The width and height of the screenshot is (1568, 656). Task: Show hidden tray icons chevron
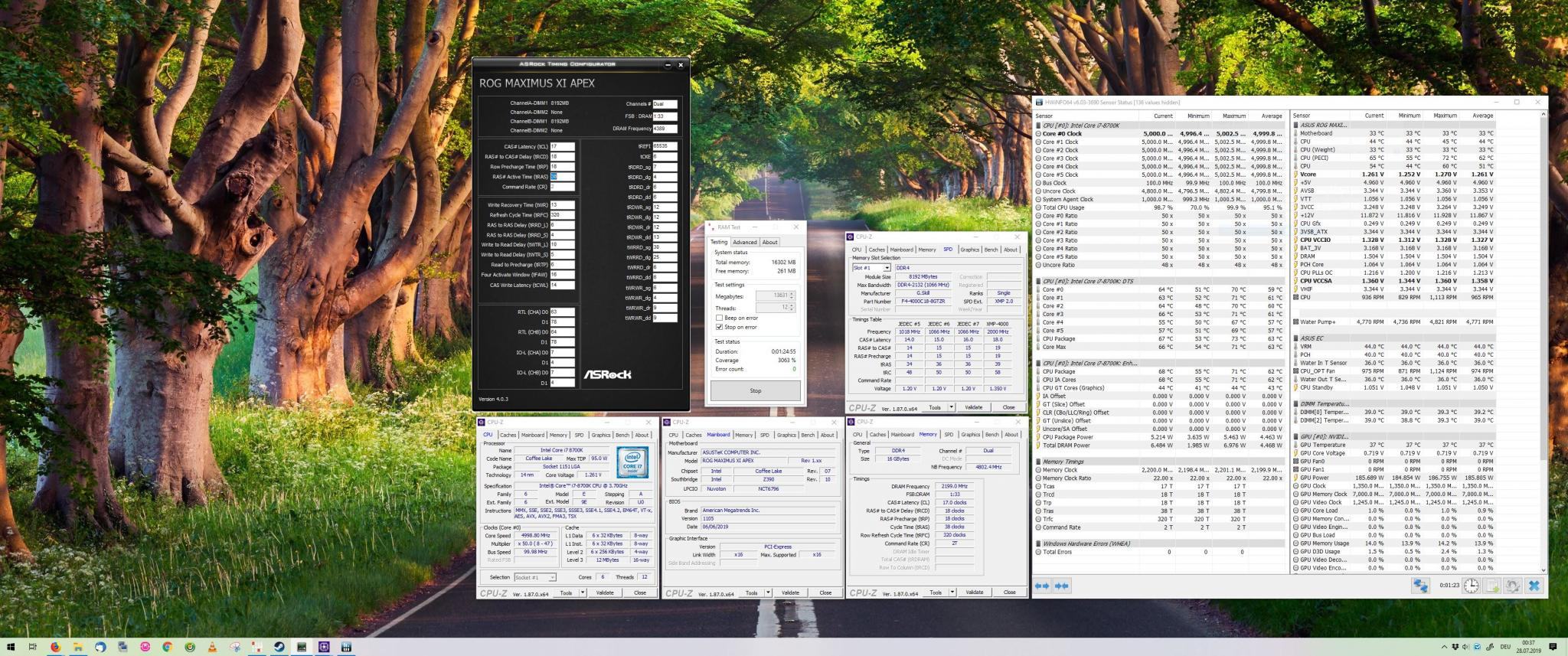pyautogui.click(x=1444, y=648)
